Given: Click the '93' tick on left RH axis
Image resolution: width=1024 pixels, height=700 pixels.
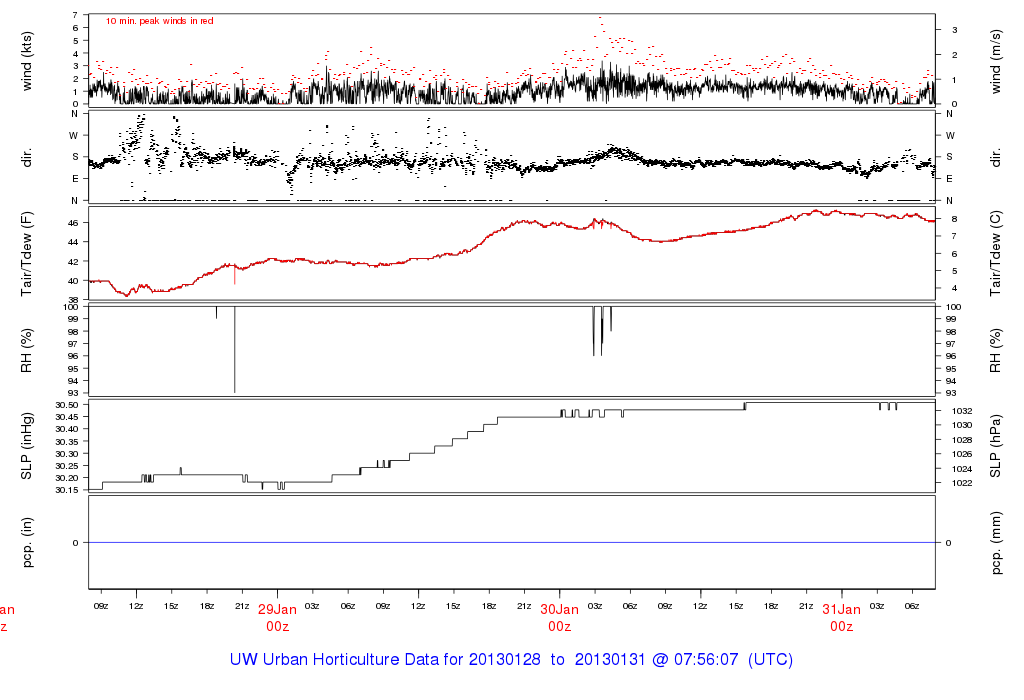Looking at the screenshot, I should 73,393.
